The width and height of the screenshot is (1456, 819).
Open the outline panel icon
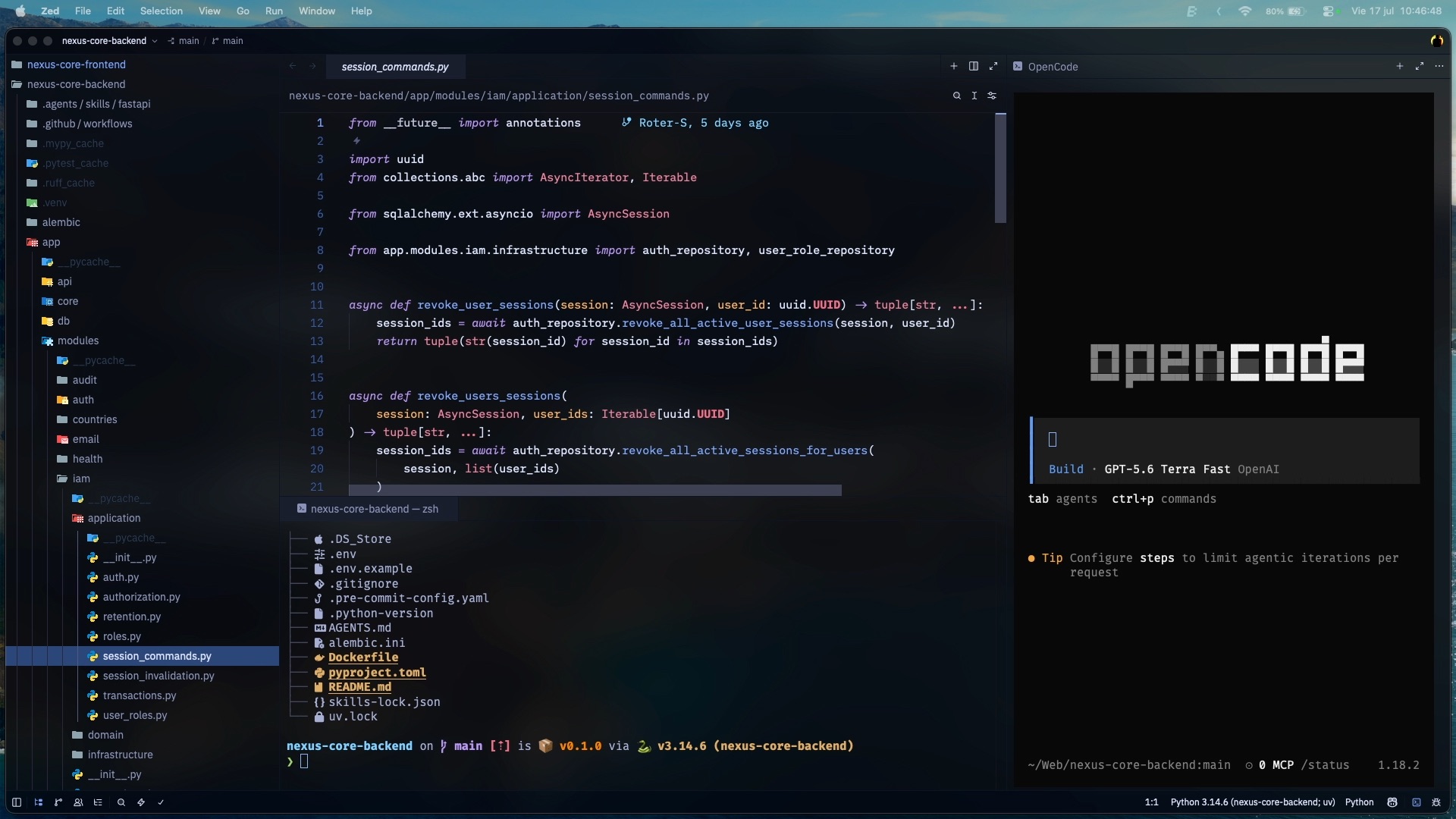coord(98,802)
